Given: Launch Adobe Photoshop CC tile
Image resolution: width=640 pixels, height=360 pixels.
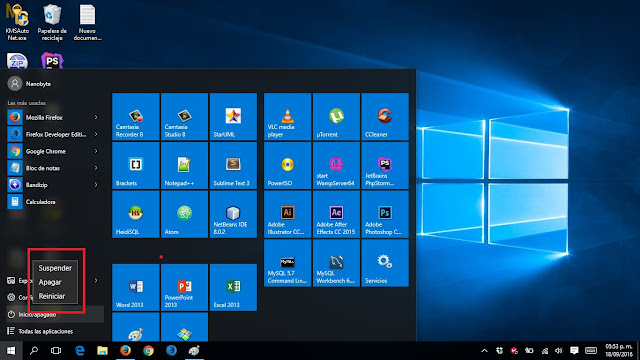Looking at the screenshot, I should coord(385,214).
